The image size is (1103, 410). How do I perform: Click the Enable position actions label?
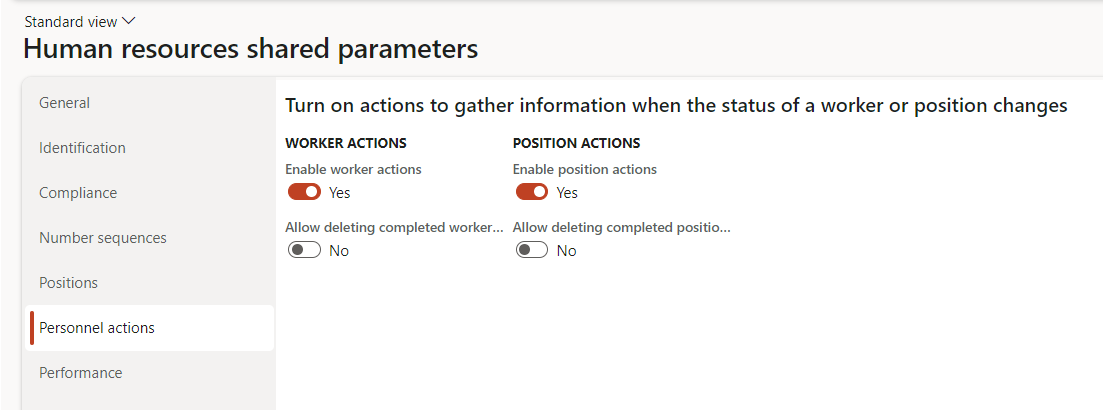[585, 169]
